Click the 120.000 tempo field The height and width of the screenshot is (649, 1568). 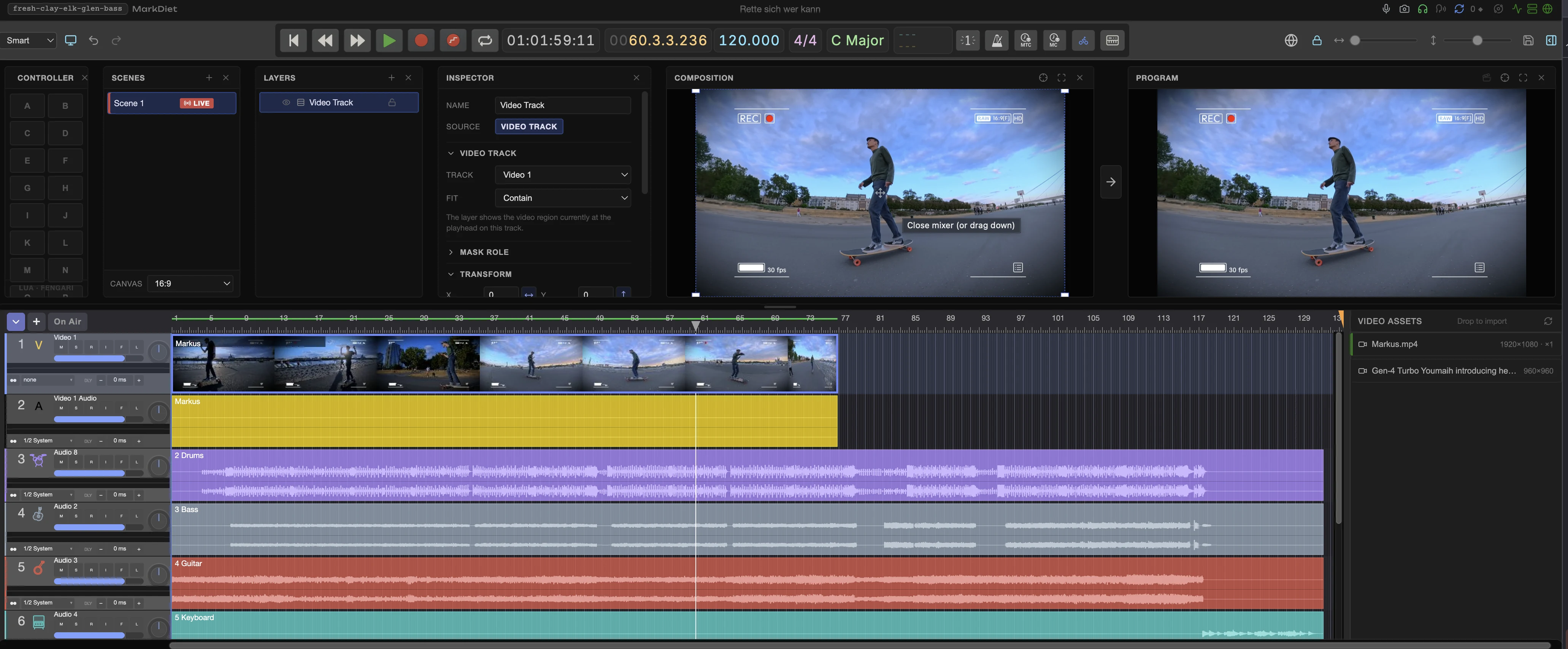point(749,40)
